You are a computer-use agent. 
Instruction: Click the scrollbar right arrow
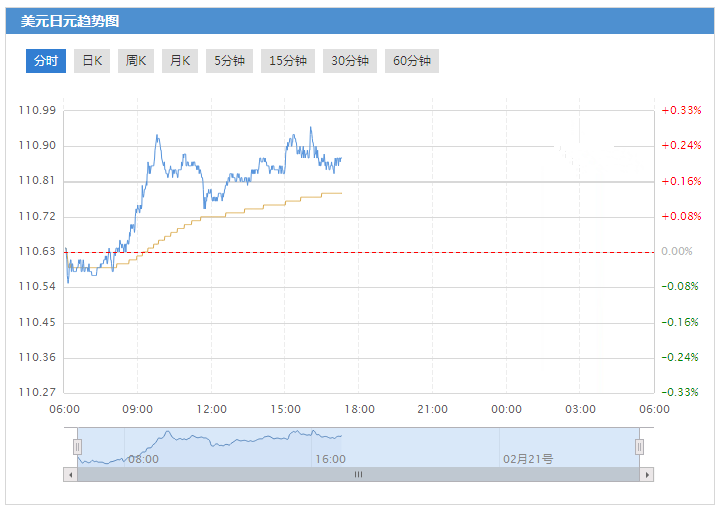tap(647, 474)
